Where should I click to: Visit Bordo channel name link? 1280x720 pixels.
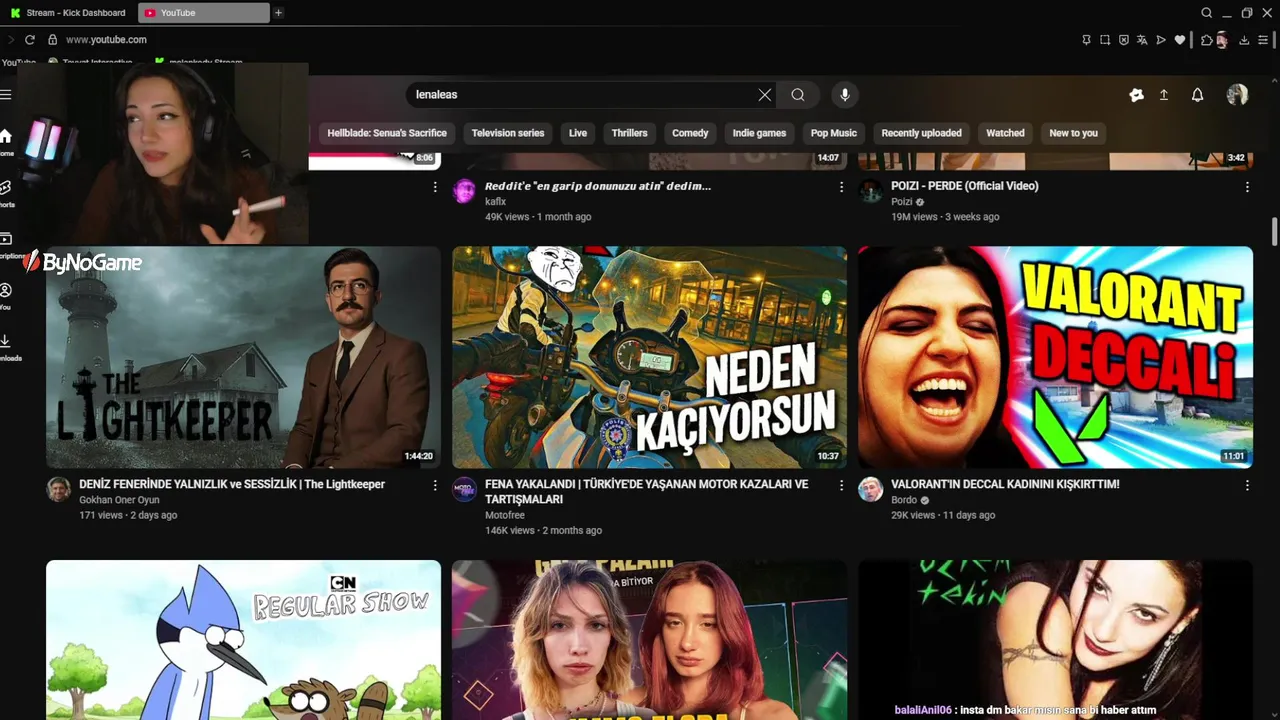pos(904,500)
